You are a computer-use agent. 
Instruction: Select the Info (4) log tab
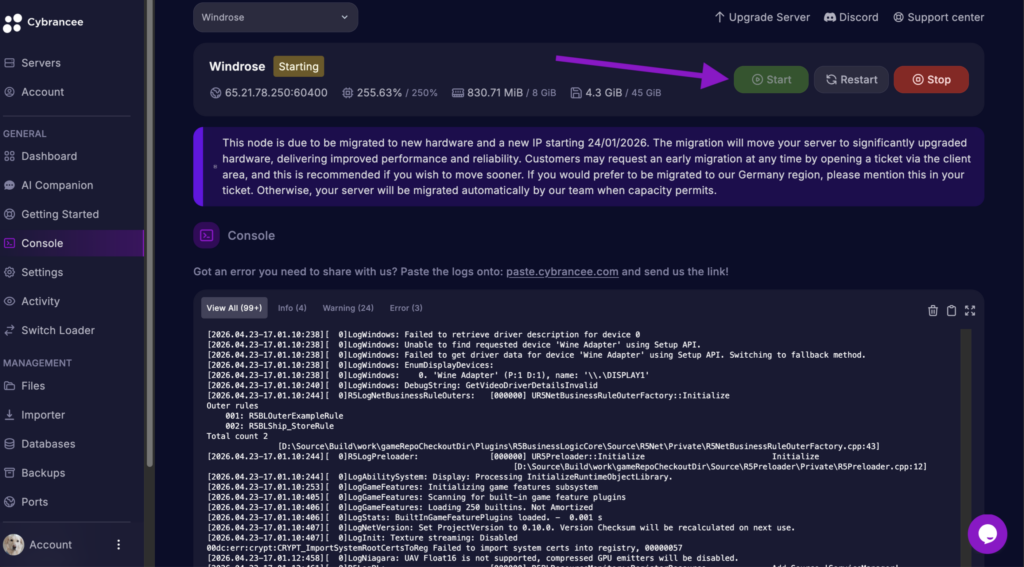coord(292,308)
